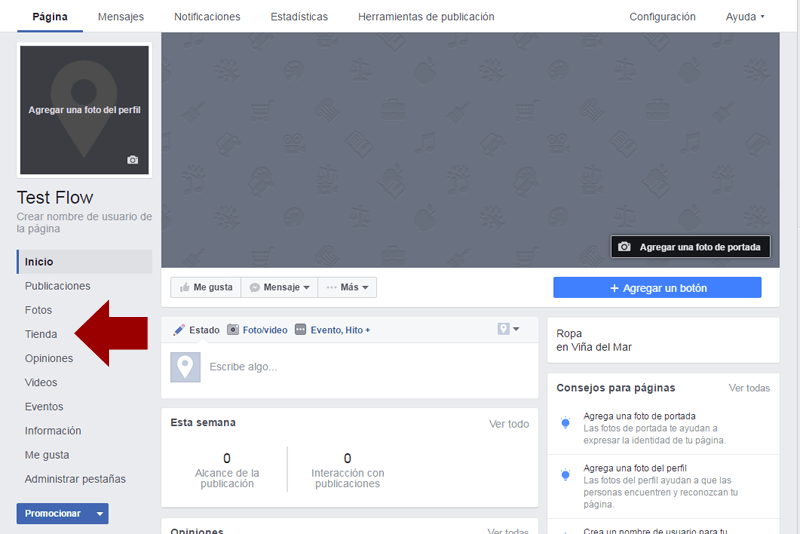The width and height of the screenshot is (800, 534).
Task: Click camera icon in cover photo button
Action: coord(624,247)
